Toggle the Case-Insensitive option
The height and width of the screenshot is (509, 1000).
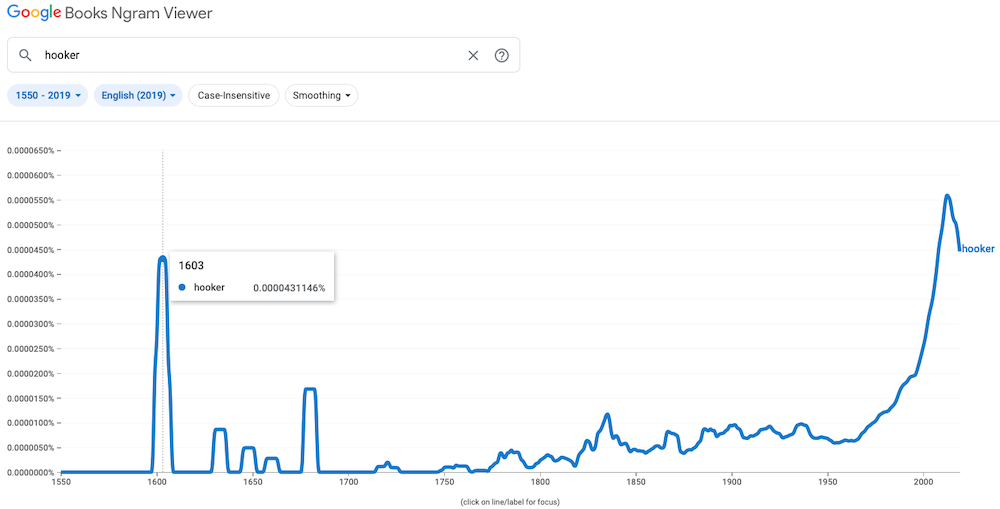233,96
